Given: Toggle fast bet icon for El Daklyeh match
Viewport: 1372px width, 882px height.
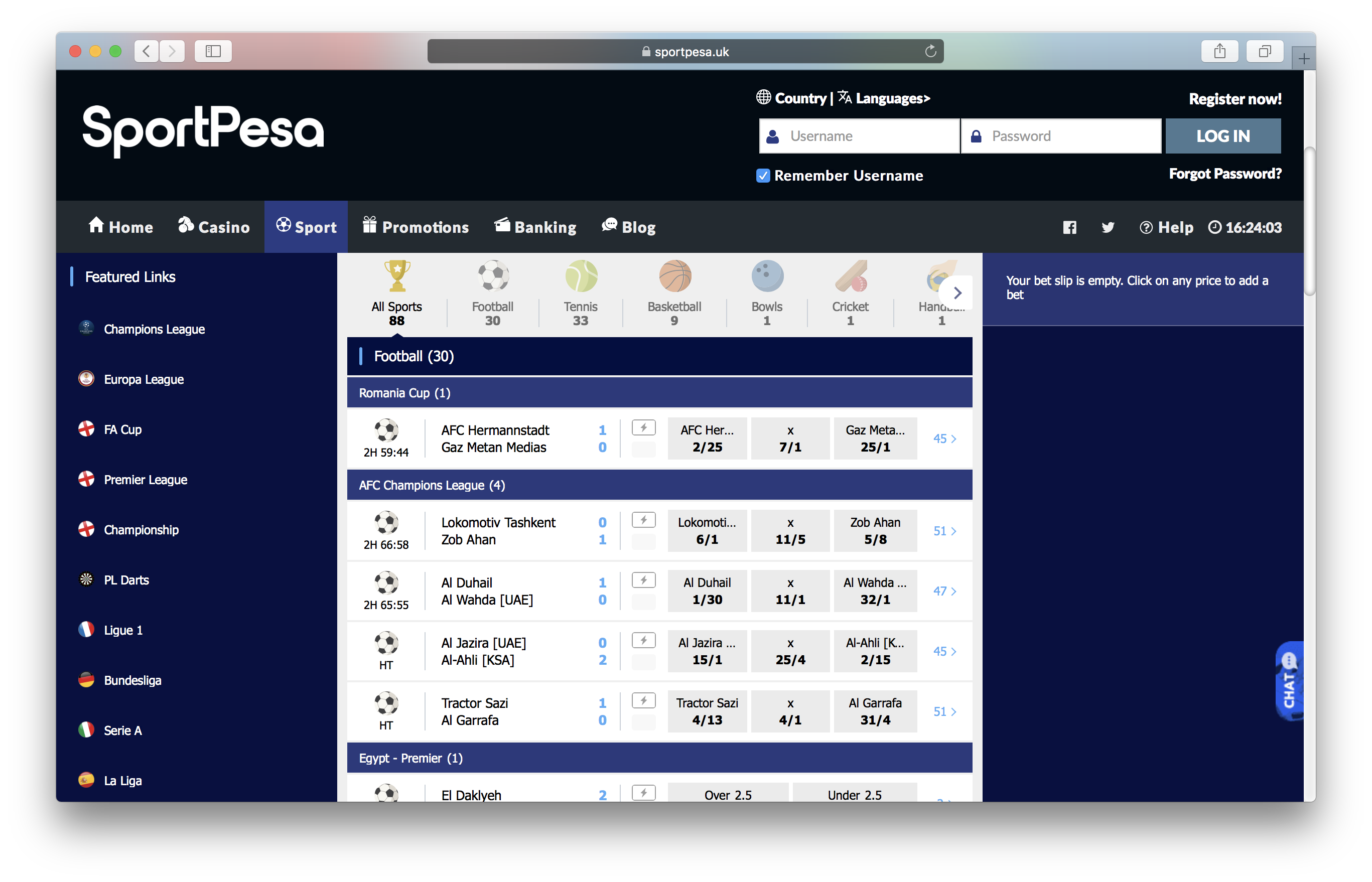Looking at the screenshot, I should coord(643,793).
